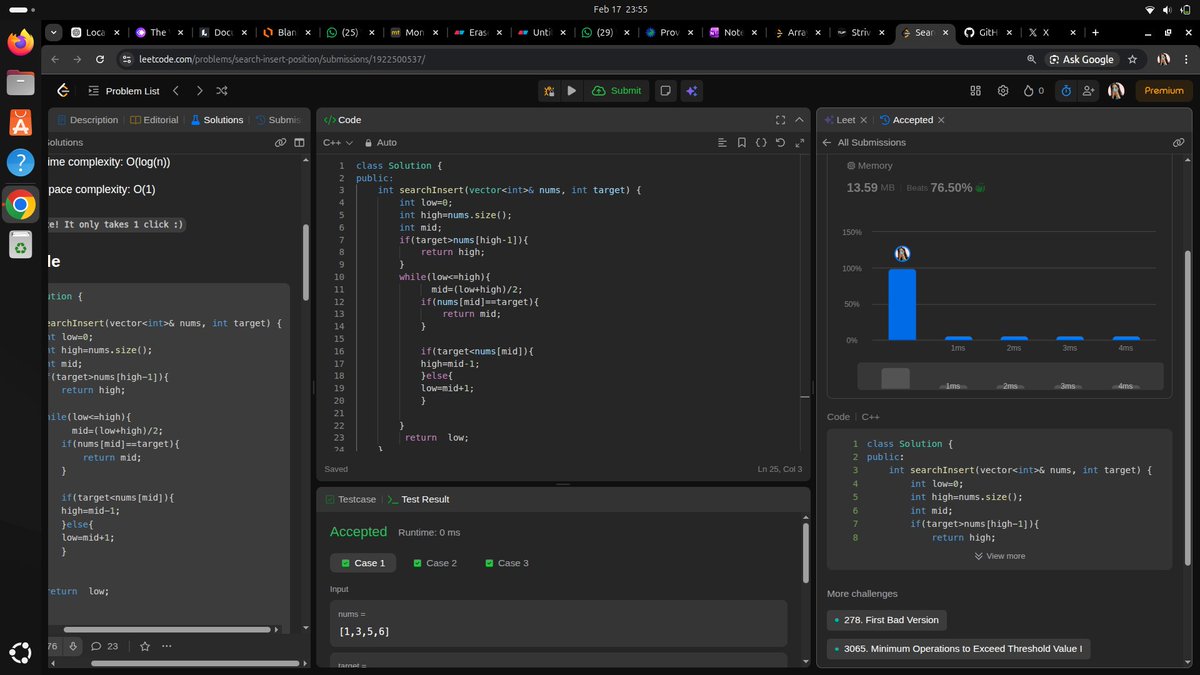Switch to the Submissions tab
Viewport: 1200px width, 675px height.
pos(278,120)
